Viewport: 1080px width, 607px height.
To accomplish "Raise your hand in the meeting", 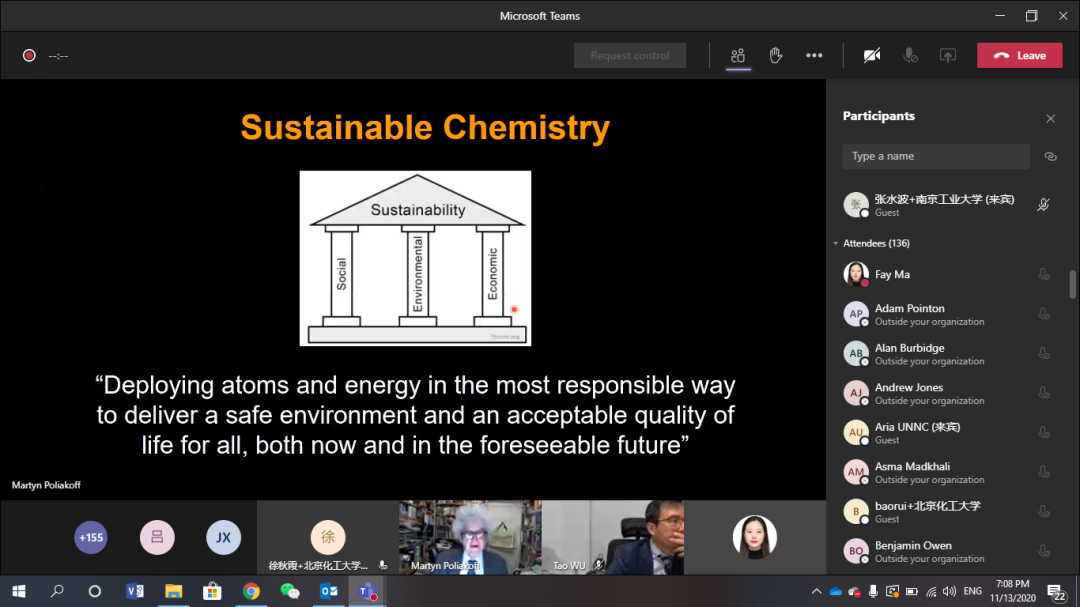I will pos(776,56).
